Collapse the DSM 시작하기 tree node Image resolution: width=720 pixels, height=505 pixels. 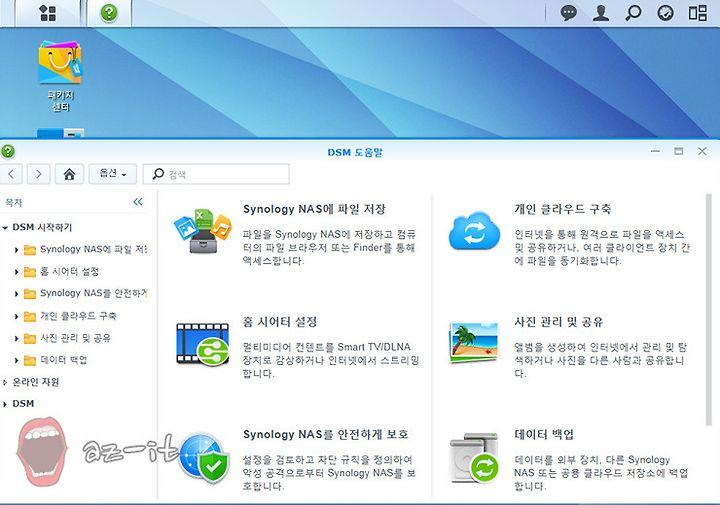(x=5, y=227)
